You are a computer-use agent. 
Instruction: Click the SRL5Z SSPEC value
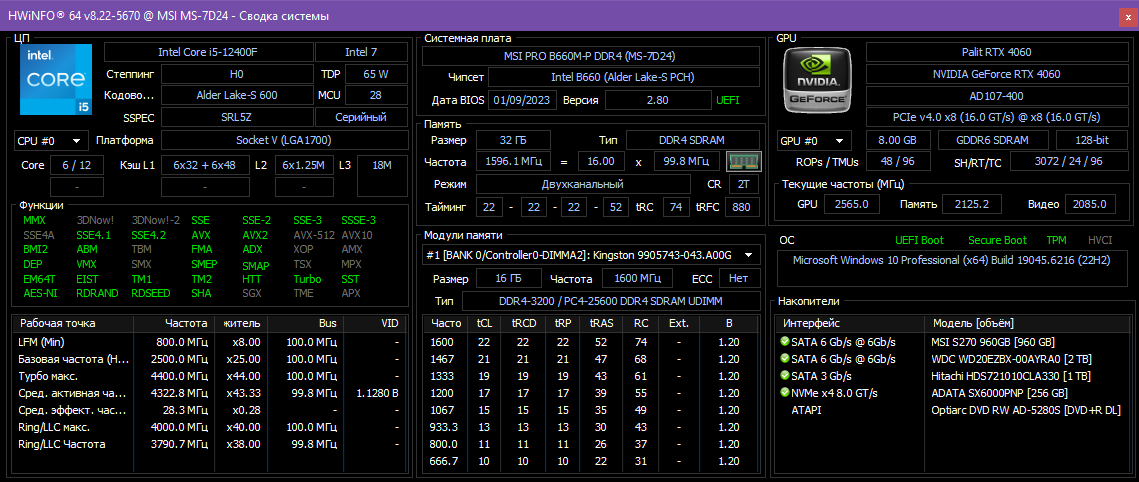pos(237,118)
